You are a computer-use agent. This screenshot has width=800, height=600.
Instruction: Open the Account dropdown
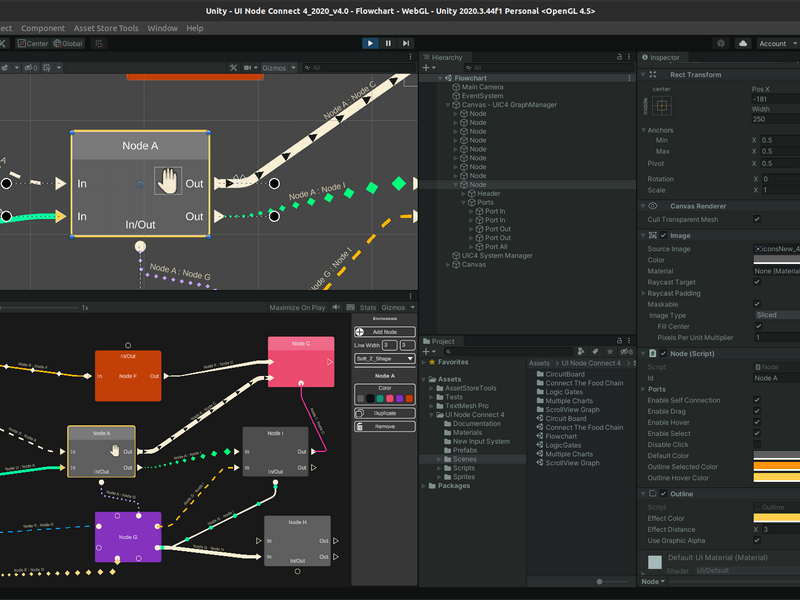tap(778, 43)
